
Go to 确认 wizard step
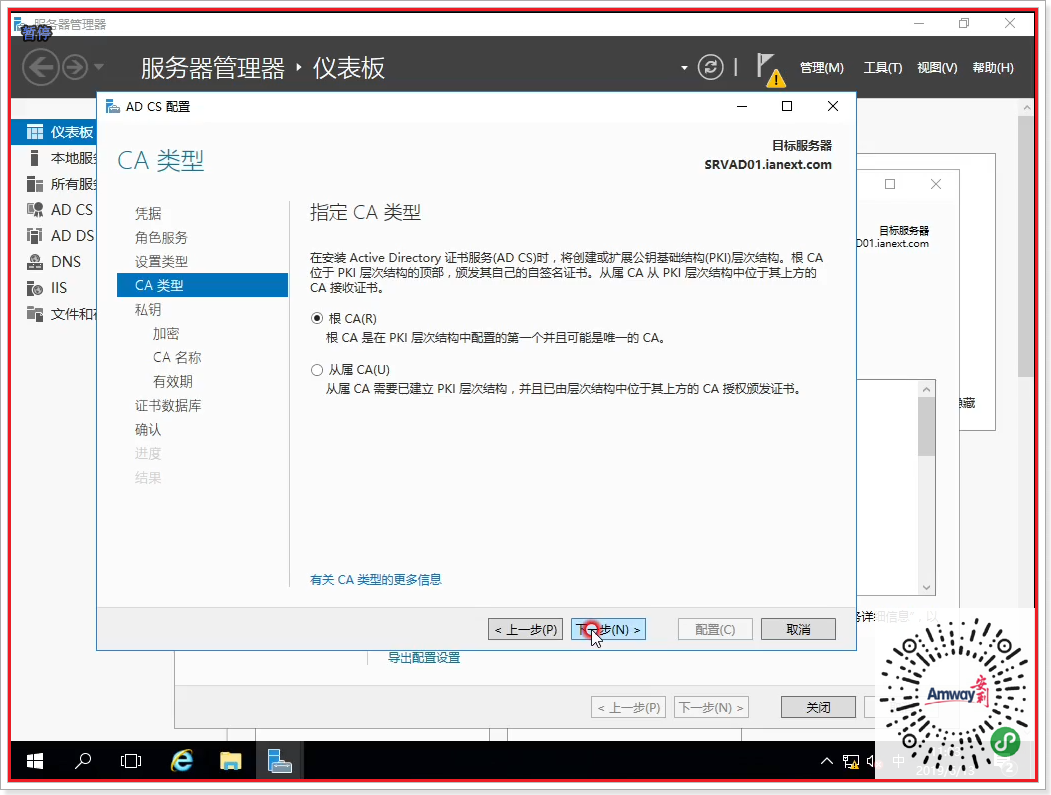click(148, 430)
